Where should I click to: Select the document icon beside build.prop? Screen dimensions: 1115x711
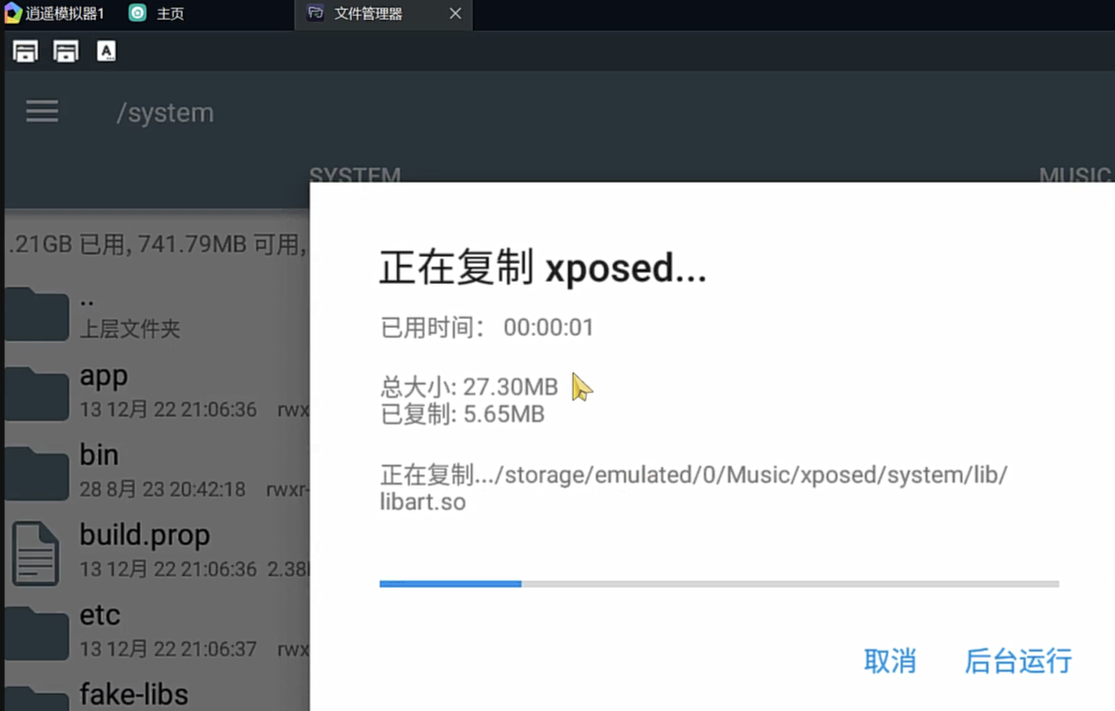35,553
